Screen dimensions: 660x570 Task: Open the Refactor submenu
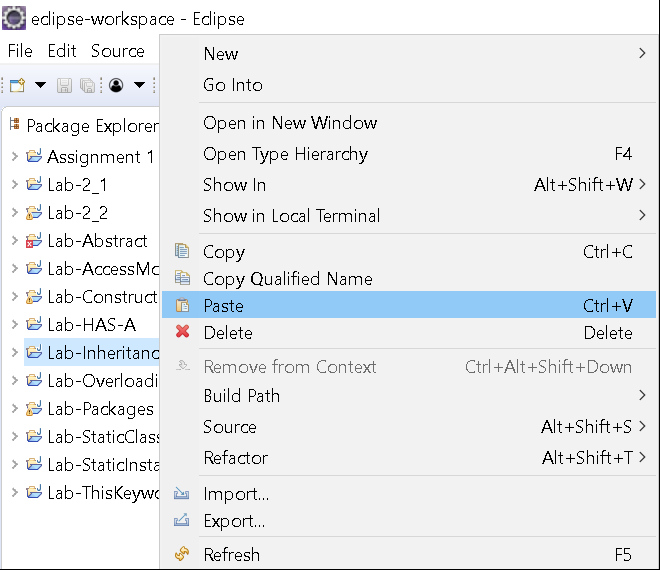click(409, 458)
